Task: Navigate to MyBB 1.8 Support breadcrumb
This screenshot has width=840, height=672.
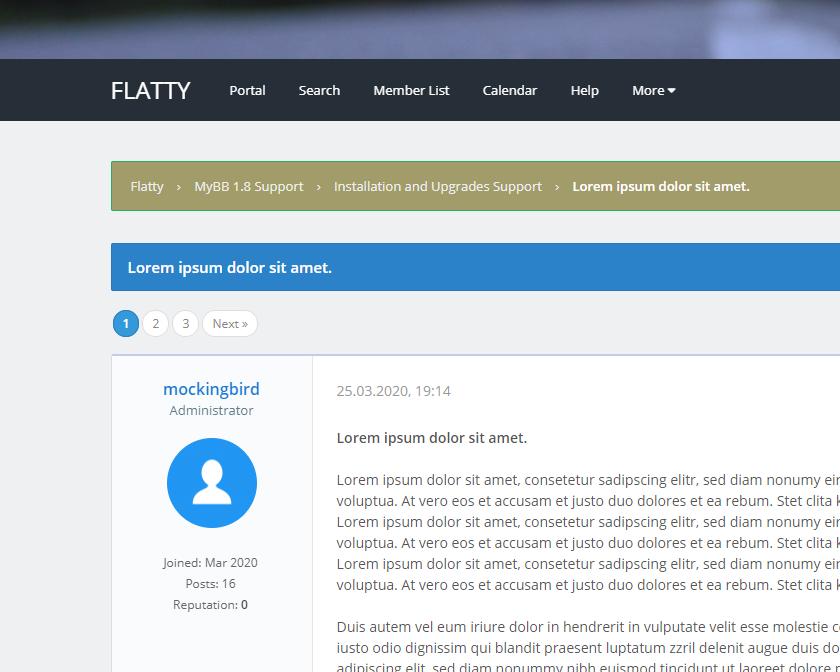Action: tap(248, 186)
